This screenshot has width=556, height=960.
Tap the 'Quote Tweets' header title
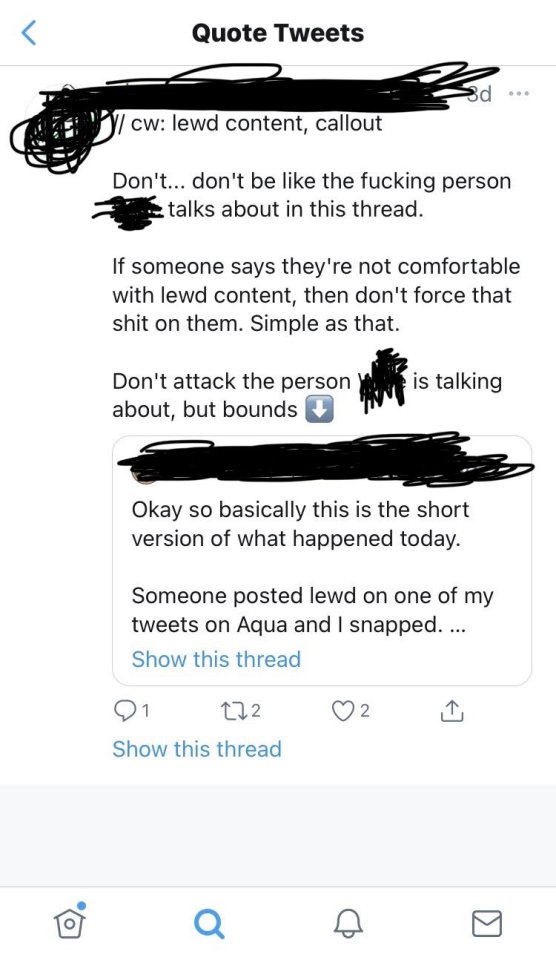click(x=278, y=33)
